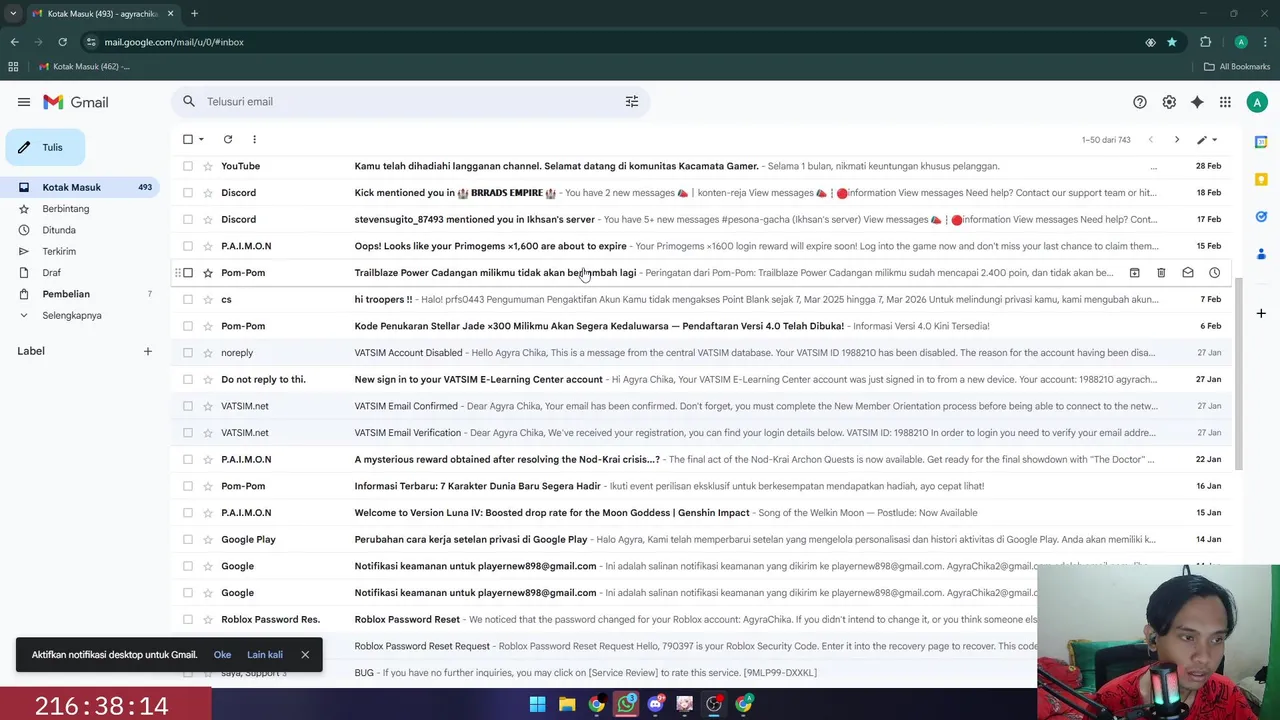Open Google Calendar side panel icon
Viewport: 1280px width, 720px height.
tap(1261, 142)
